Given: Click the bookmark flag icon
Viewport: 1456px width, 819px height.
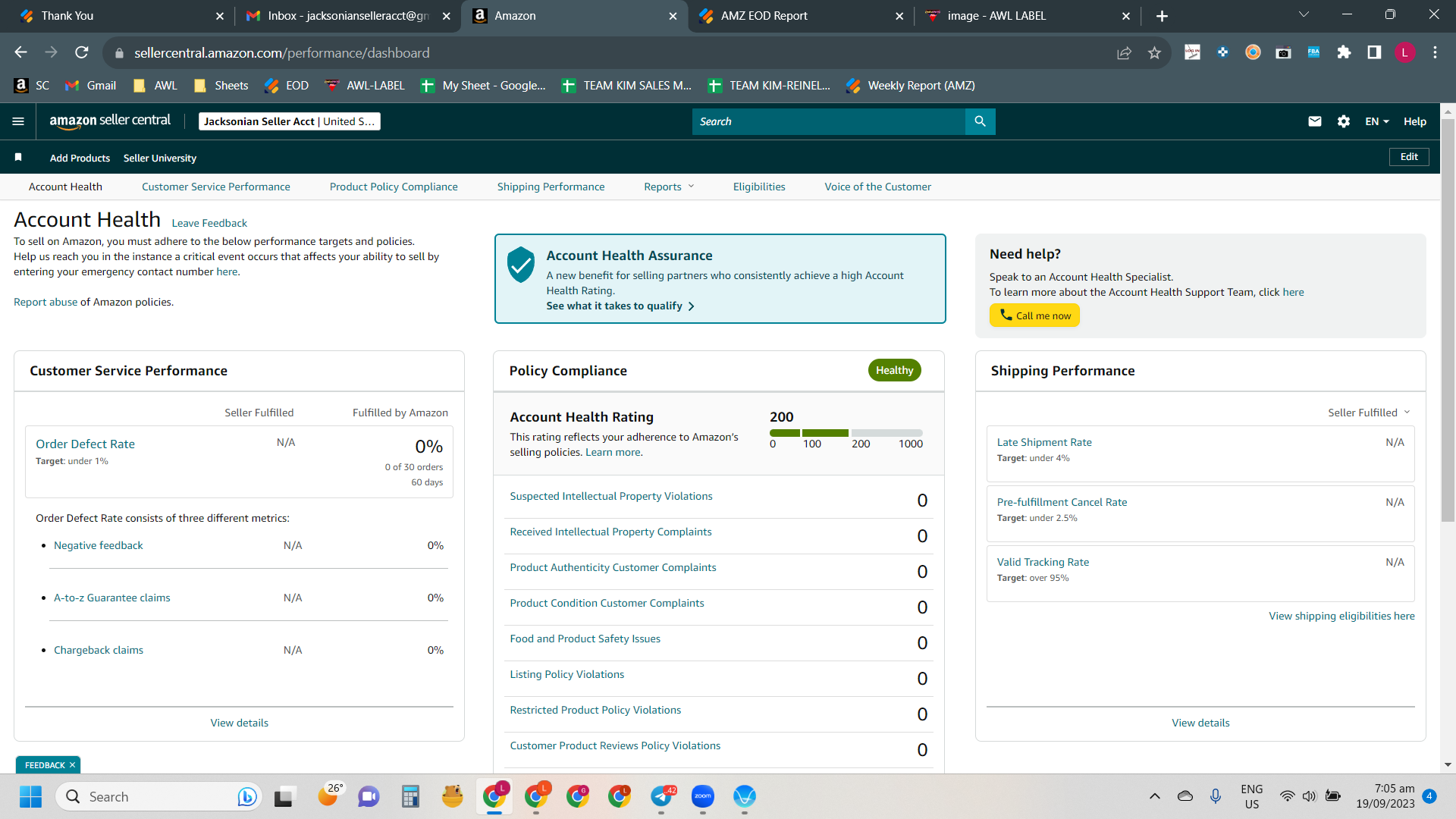Looking at the screenshot, I should (x=18, y=157).
